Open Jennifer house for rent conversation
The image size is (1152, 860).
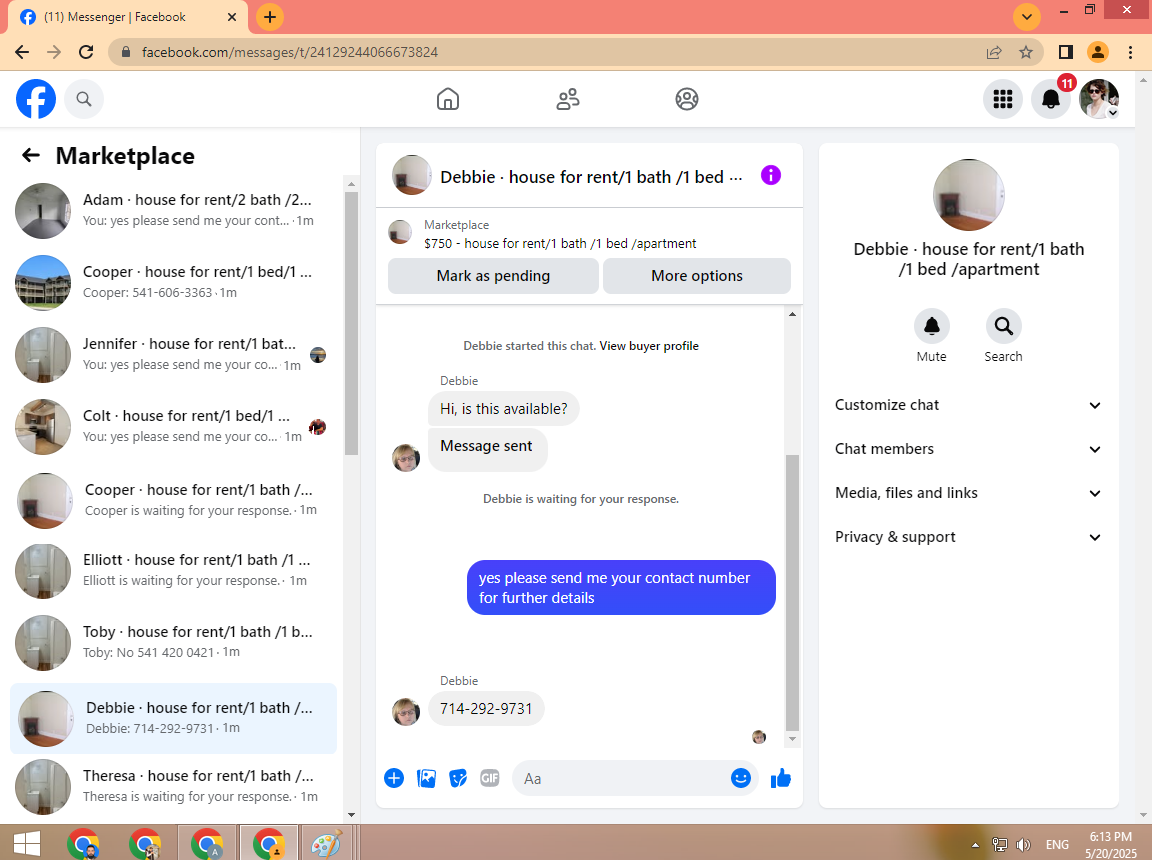click(173, 354)
